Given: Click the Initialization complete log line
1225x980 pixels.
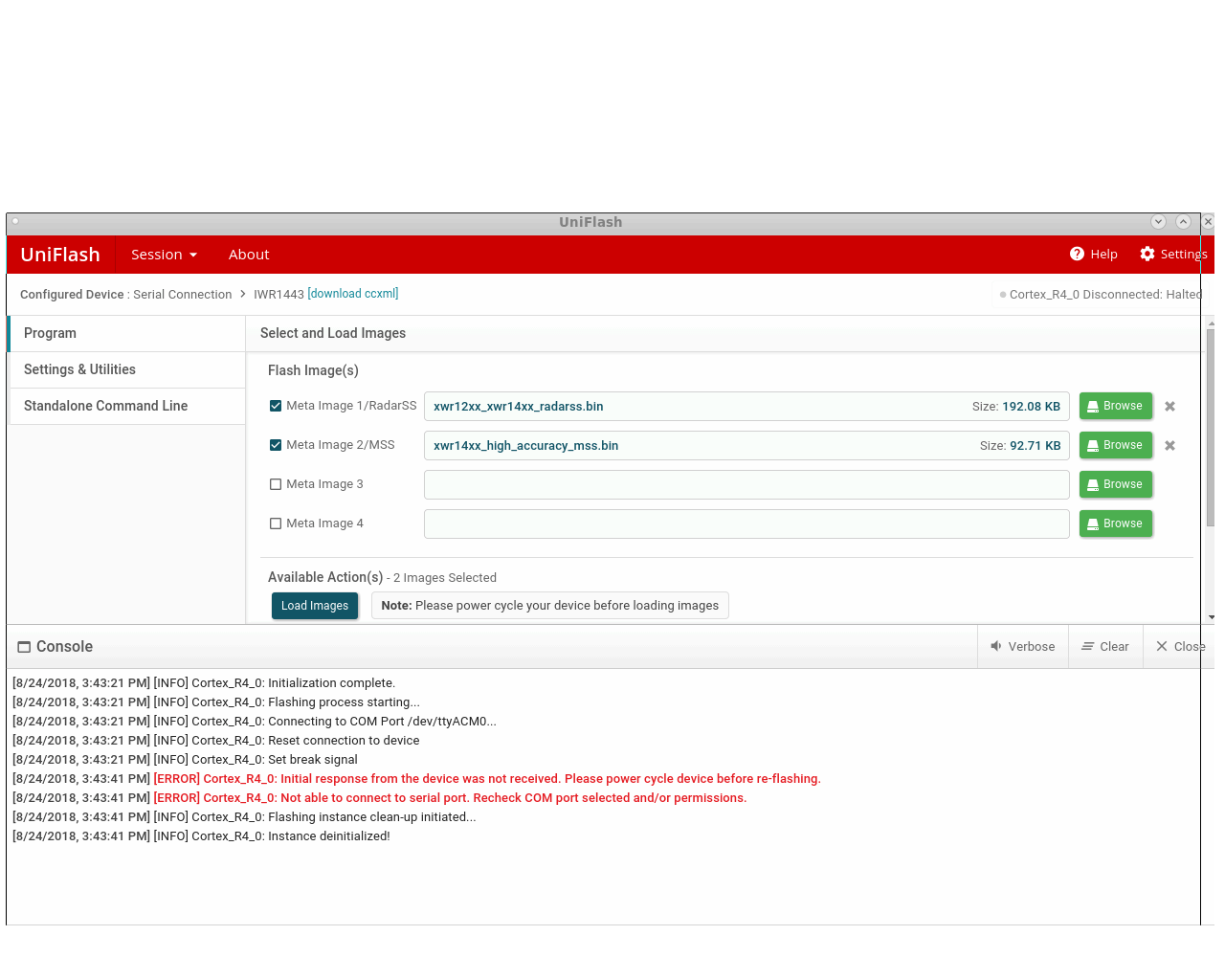Looking at the screenshot, I should (204, 682).
